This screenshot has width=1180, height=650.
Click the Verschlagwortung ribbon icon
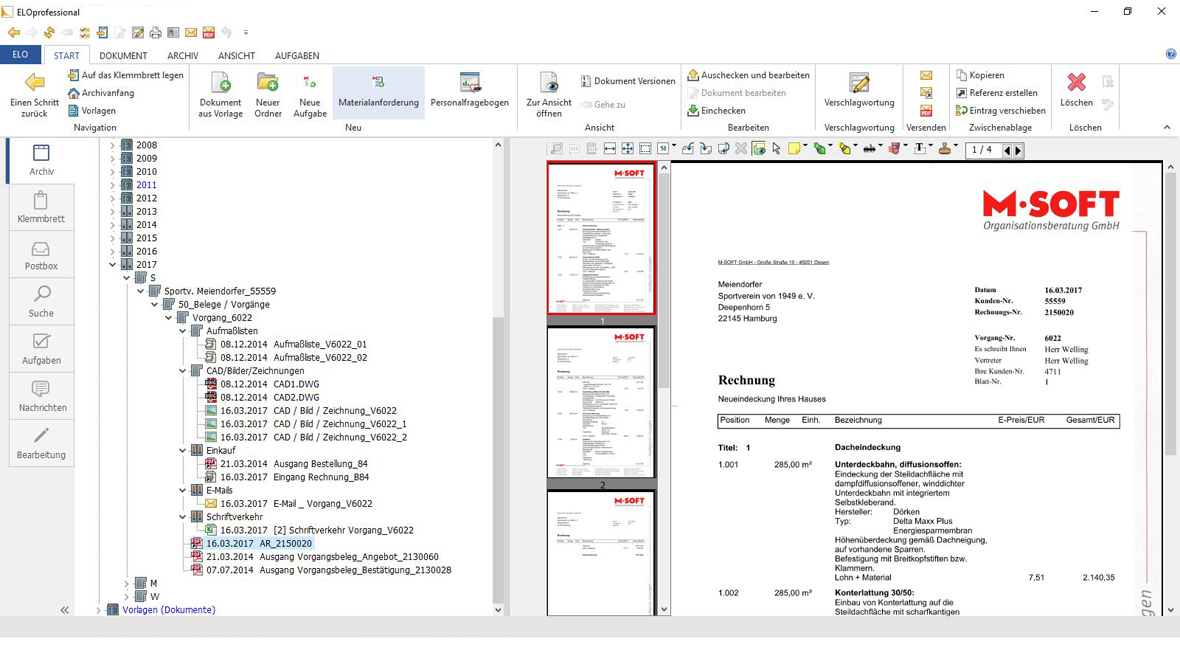pos(858,89)
